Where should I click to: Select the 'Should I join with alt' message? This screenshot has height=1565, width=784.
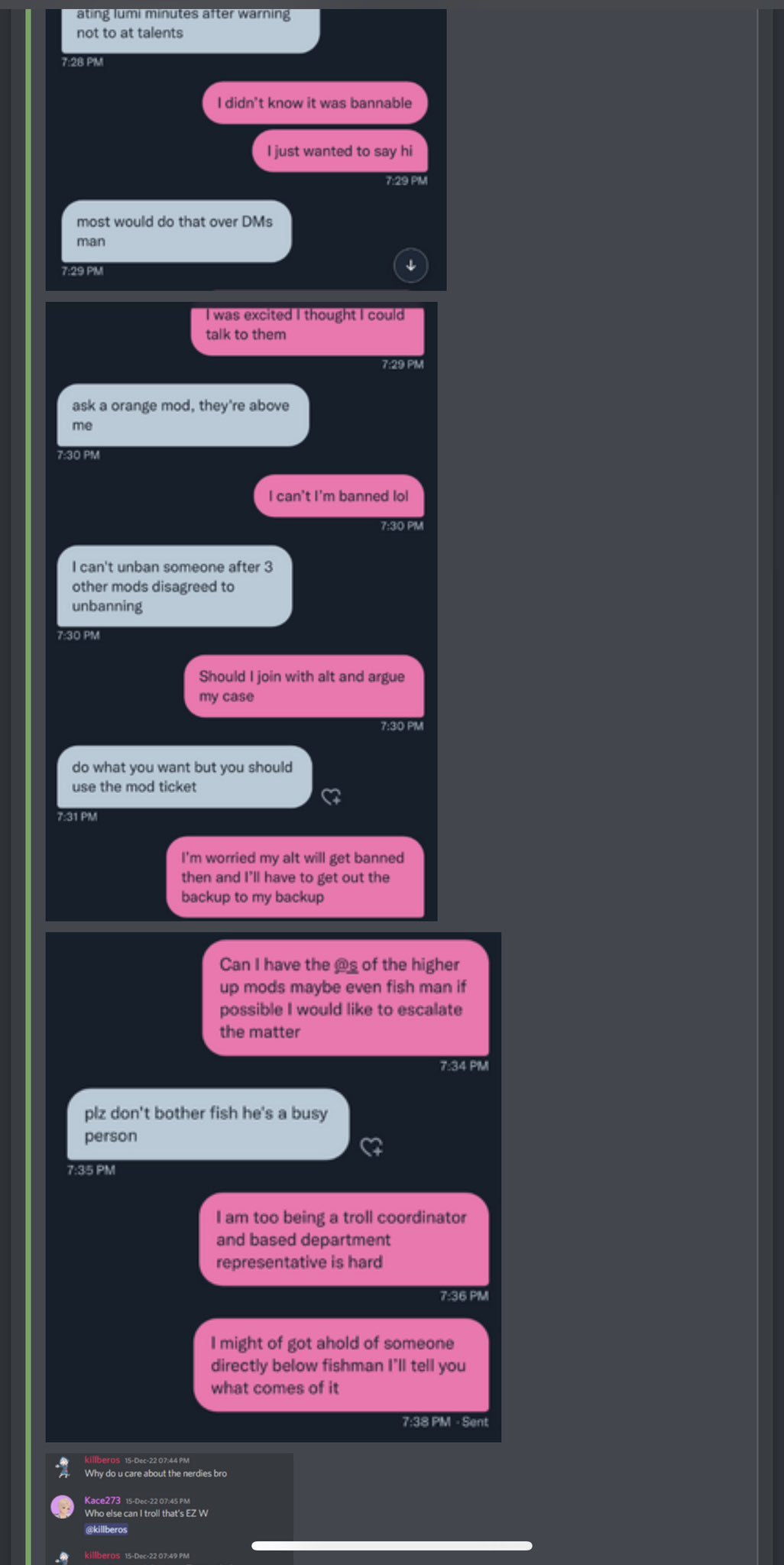(304, 686)
